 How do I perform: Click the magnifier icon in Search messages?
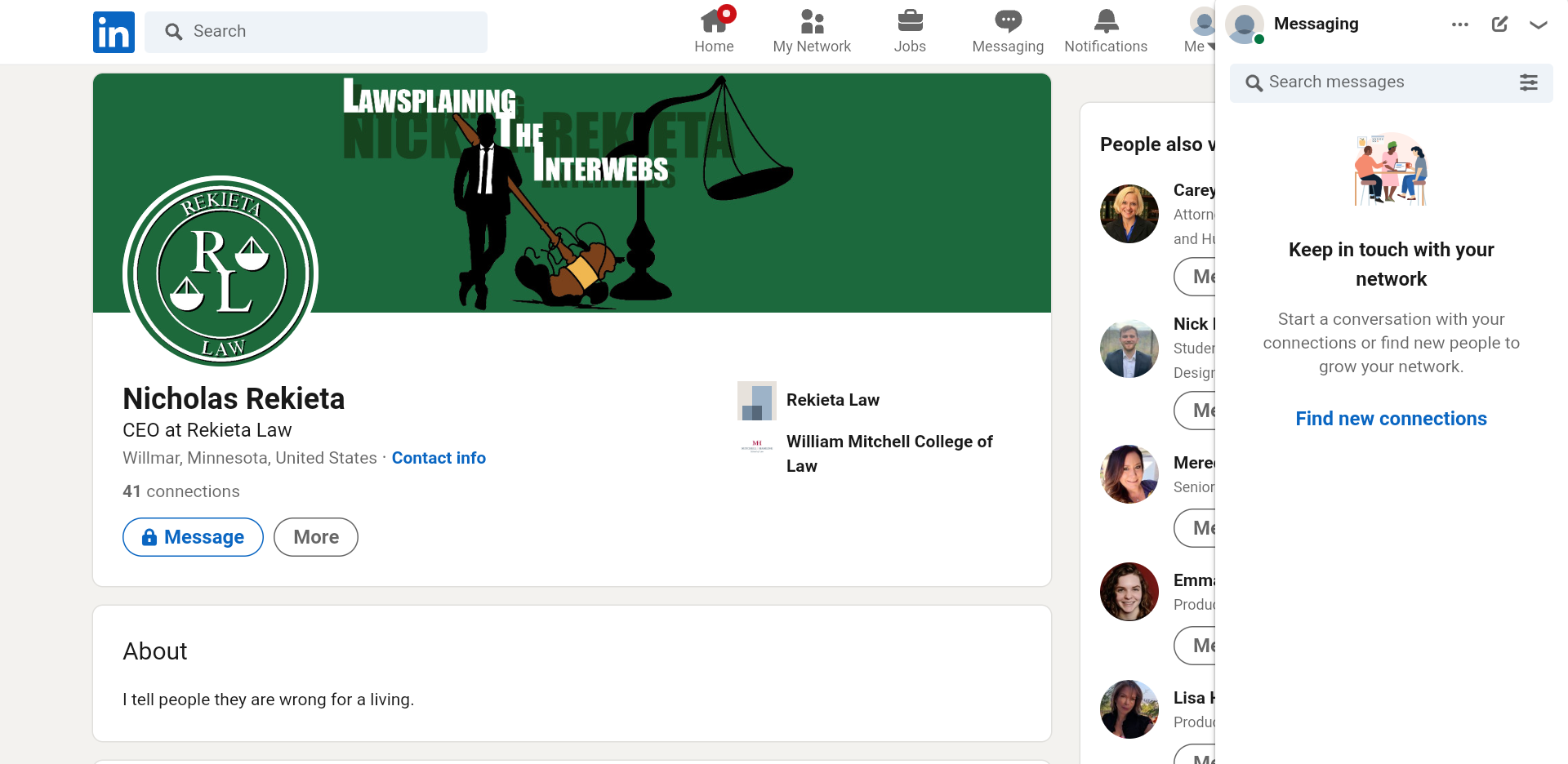pyautogui.click(x=1254, y=82)
